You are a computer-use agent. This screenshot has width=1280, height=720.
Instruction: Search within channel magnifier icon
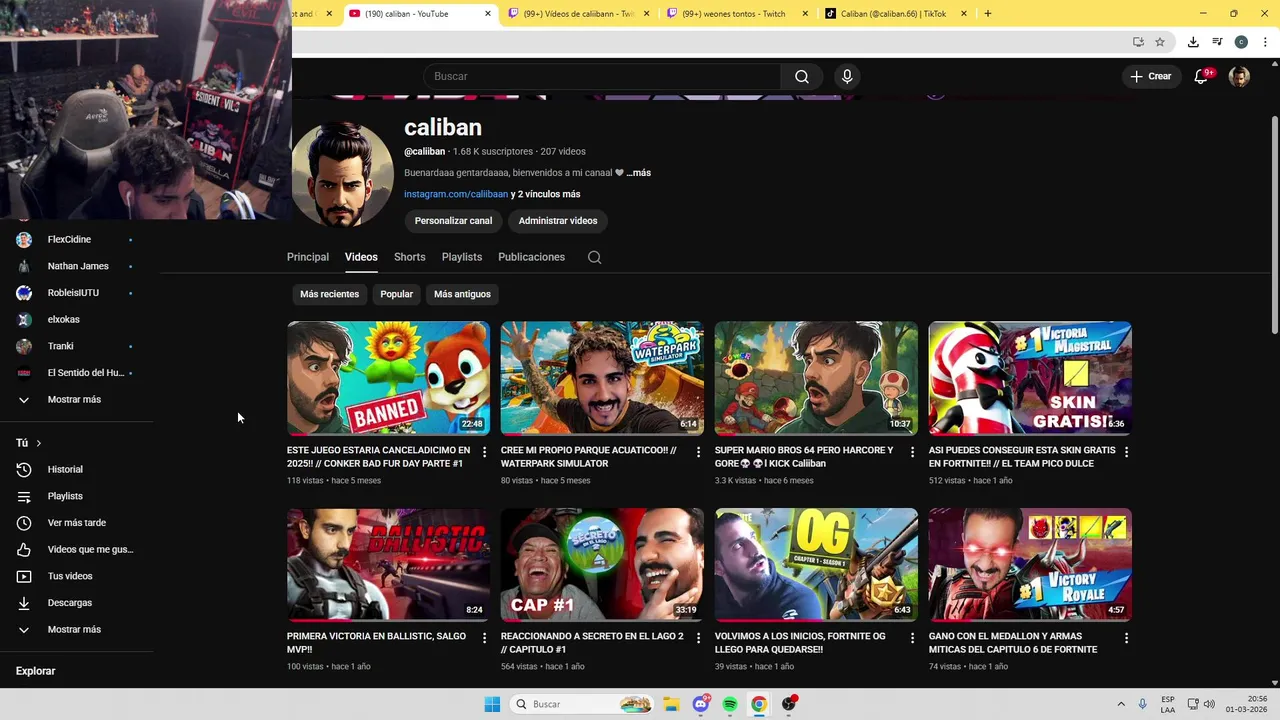[594, 257]
